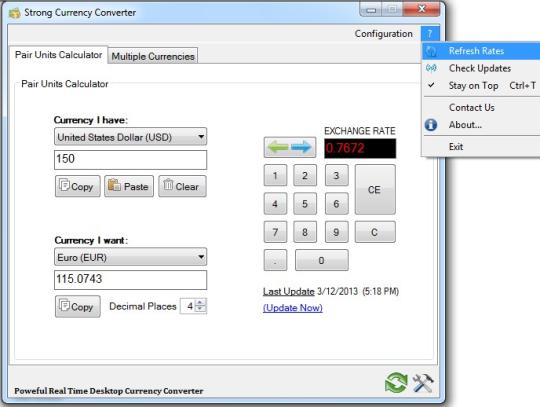This screenshot has width=540, height=407.
Task: Tap keypad digit 9
Action: (336, 232)
